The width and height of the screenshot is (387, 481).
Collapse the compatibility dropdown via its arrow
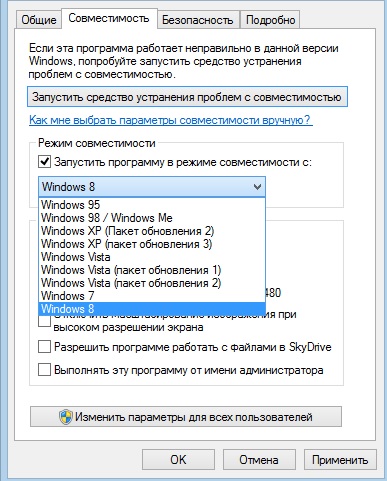point(257,187)
